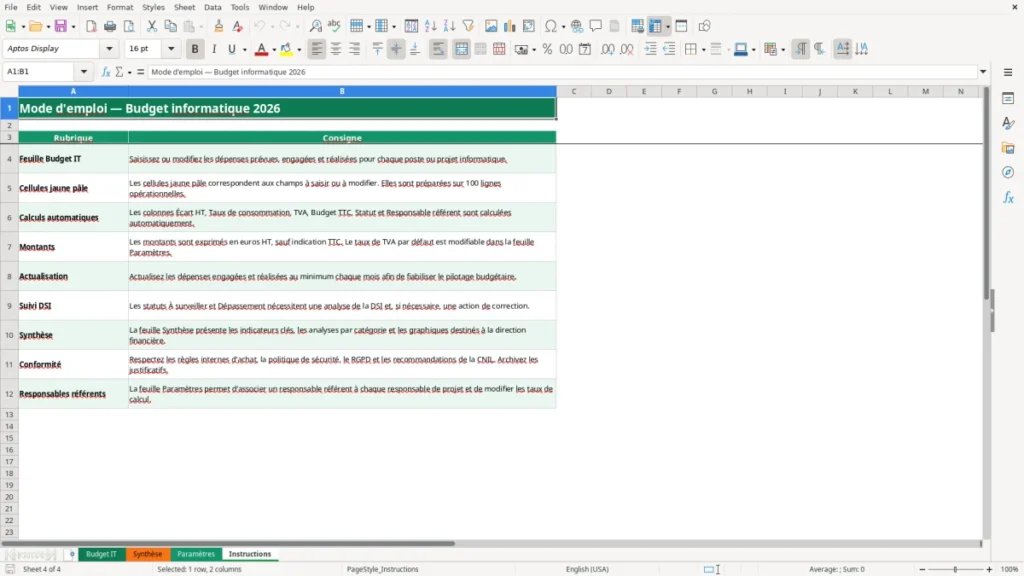Open the Data menu
The image size is (1024, 576).
tap(212, 7)
